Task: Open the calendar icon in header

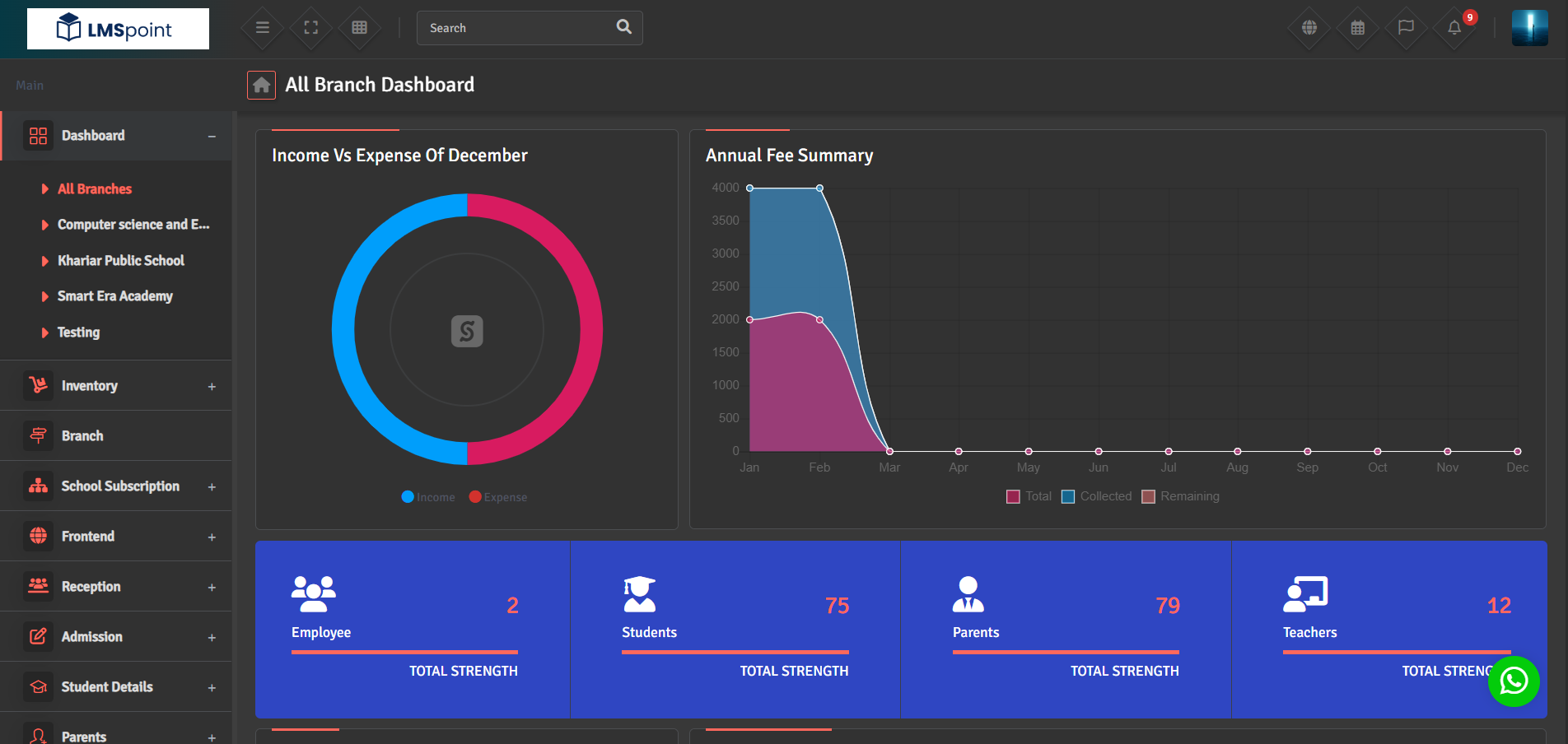Action: click(1358, 28)
